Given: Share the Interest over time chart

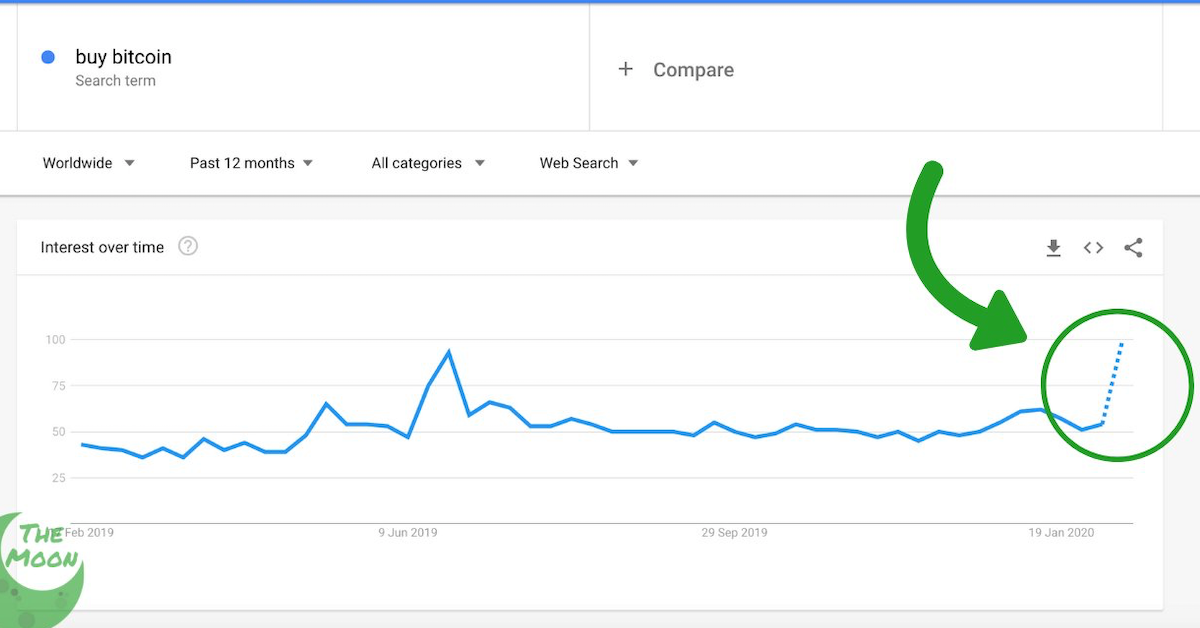Looking at the screenshot, I should pos(1133,247).
